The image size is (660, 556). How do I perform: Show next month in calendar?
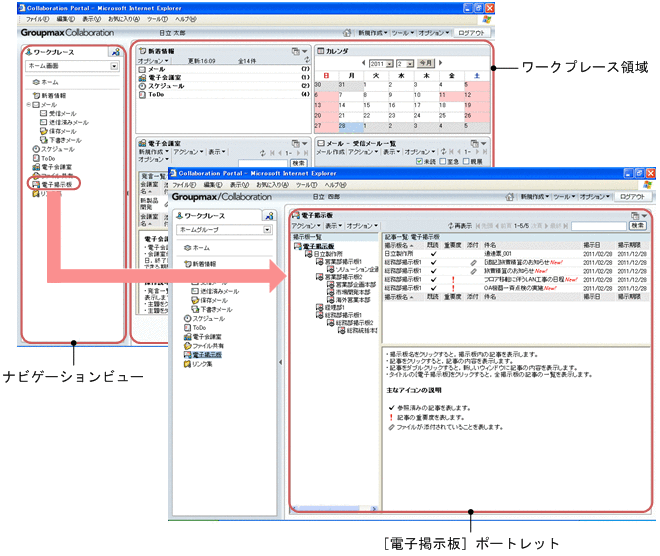[441, 63]
